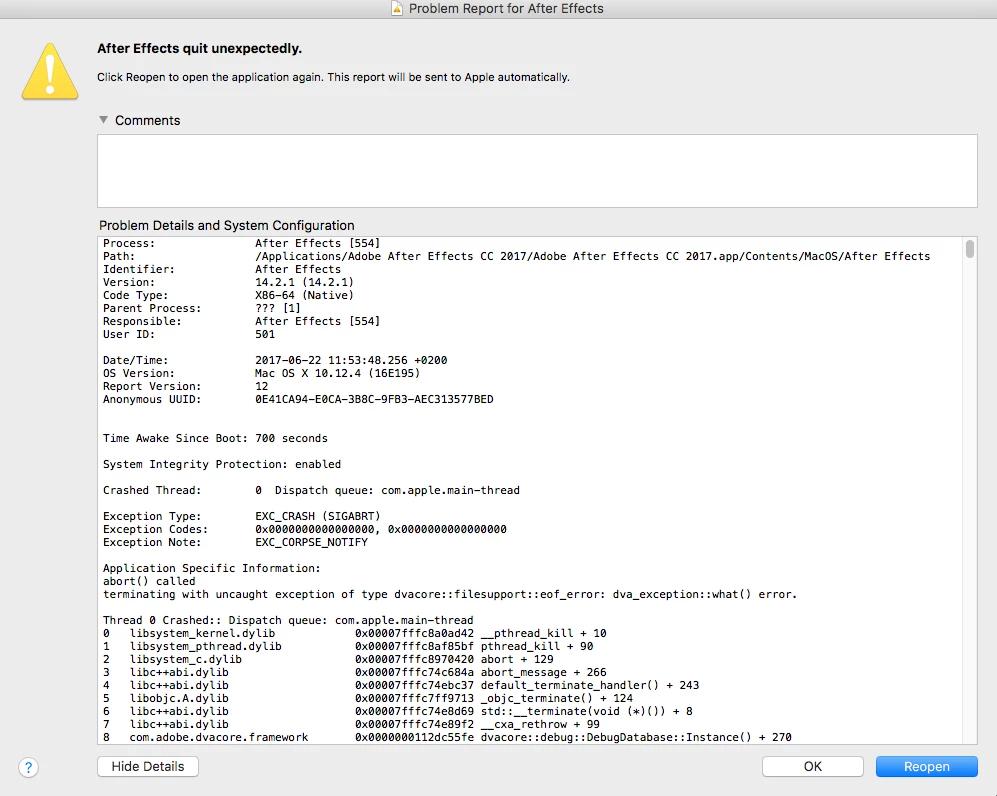The image size is (997, 796).
Task: Click the Exception Note "EXC_CORPSE_NOTIFY" value
Action: coord(311,542)
